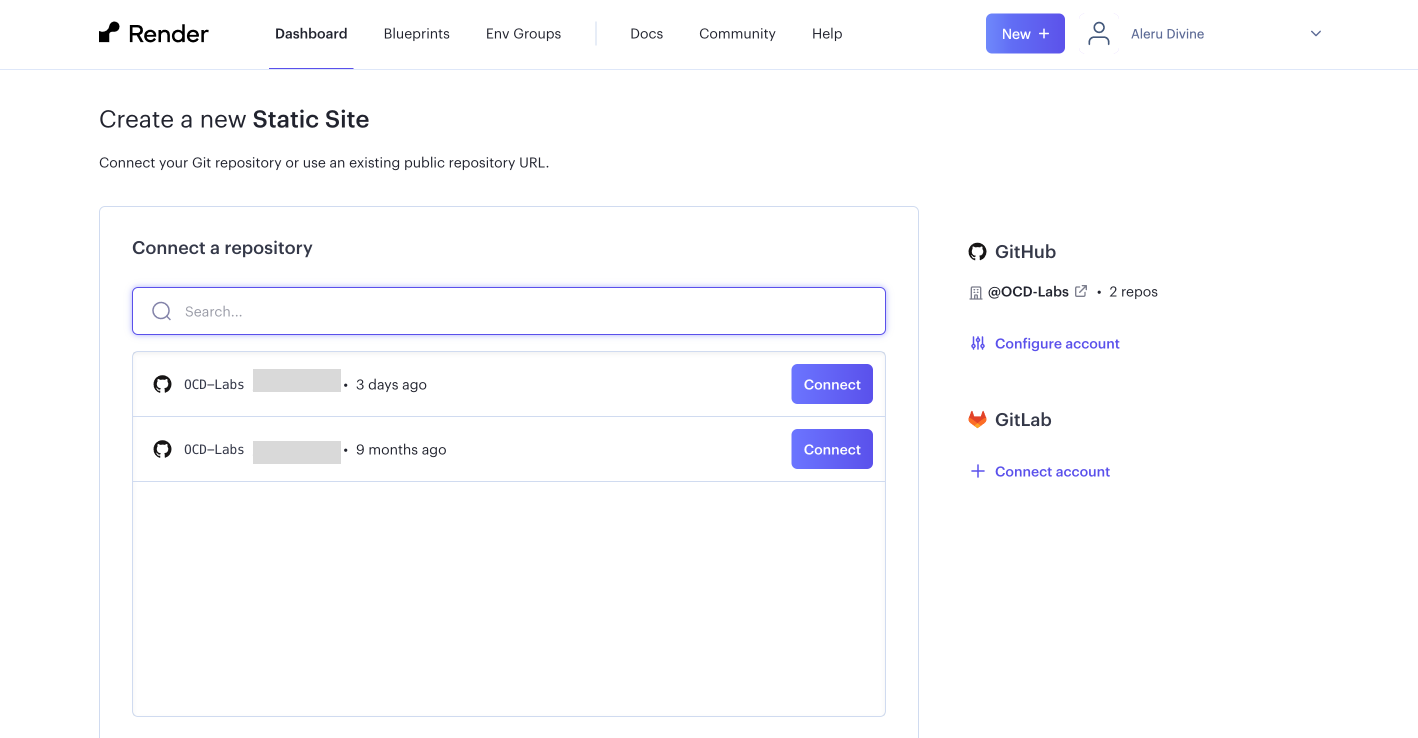Screen dimensions: 1418x738
Task: Open Env Groups page
Action: point(523,34)
